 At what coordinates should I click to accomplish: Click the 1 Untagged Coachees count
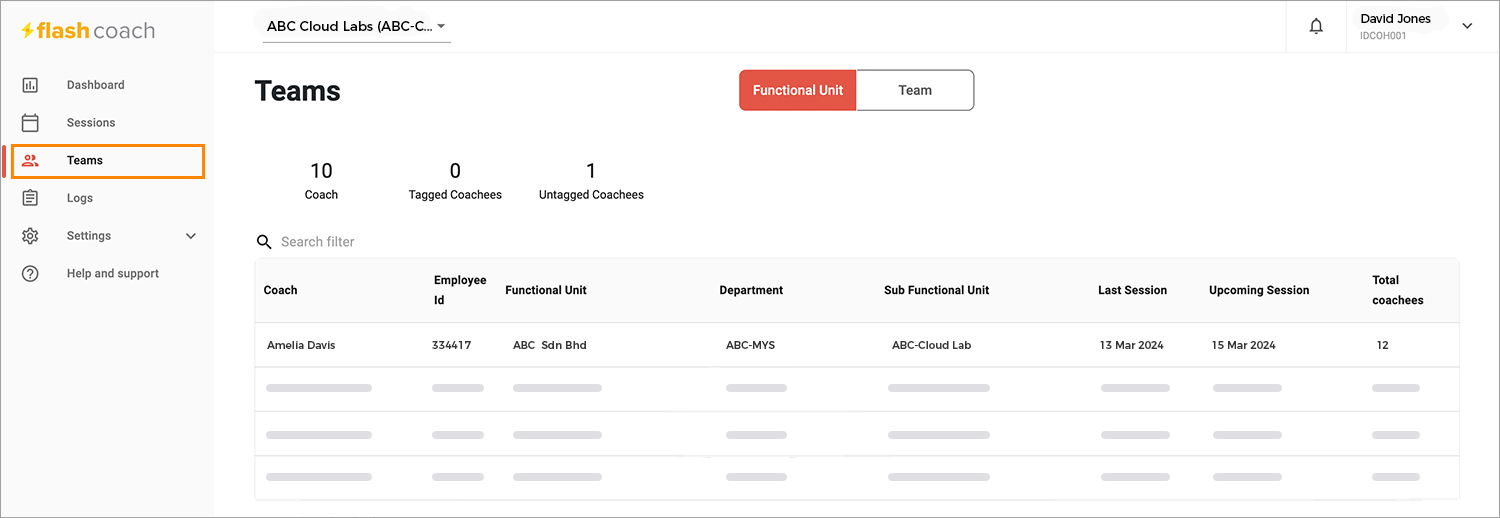coord(591,181)
